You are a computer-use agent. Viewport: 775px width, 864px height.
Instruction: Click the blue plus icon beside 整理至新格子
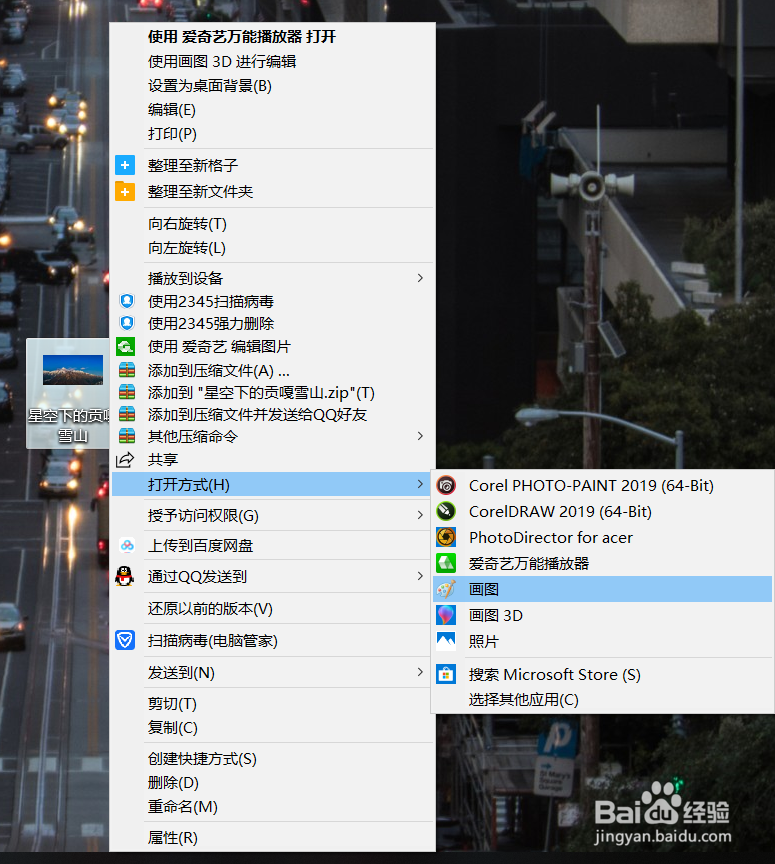click(x=125, y=165)
